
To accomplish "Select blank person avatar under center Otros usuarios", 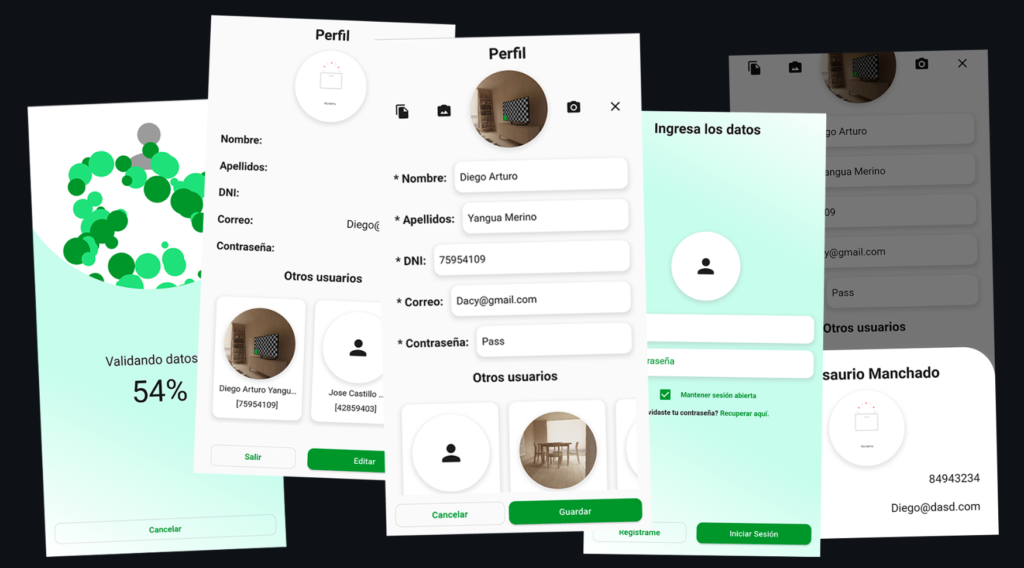I will coord(451,453).
